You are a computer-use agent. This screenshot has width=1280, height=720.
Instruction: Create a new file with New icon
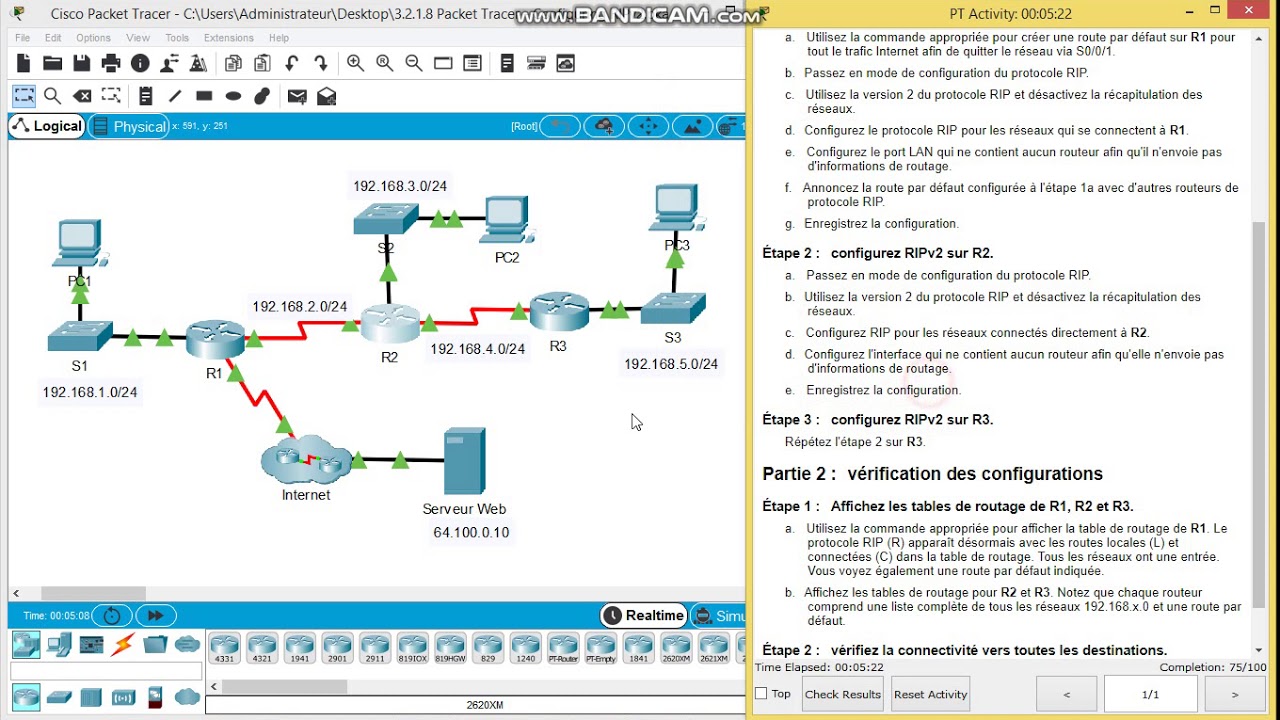coord(24,63)
